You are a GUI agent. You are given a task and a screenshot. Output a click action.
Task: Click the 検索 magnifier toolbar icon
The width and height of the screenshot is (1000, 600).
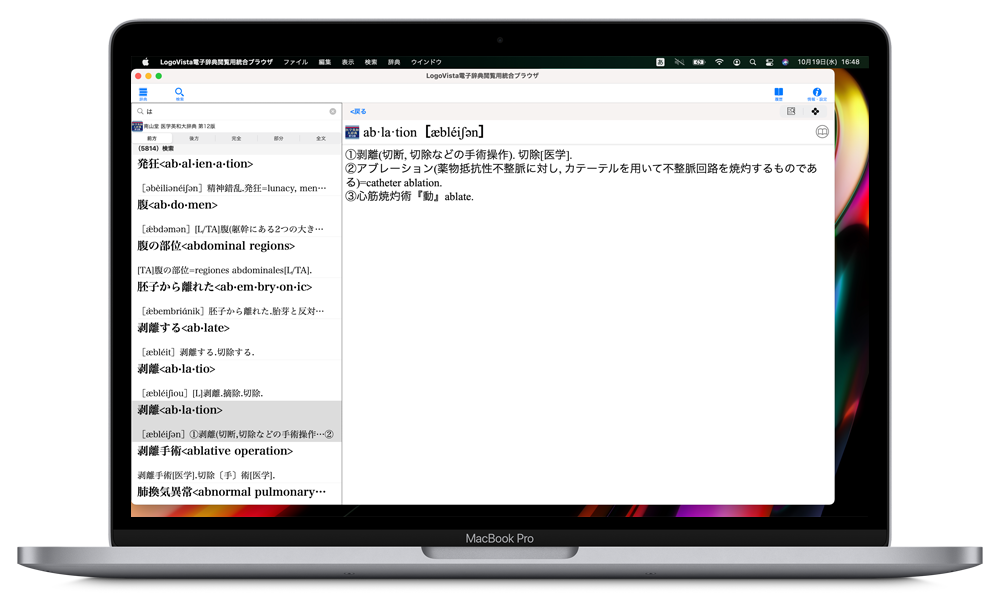pyautogui.click(x=180, y=93)
